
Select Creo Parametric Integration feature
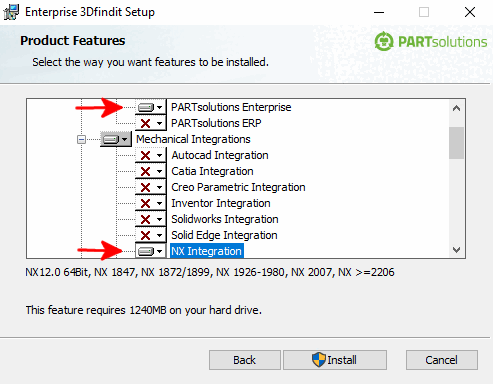pyautogui.click(x=238, y=187)
